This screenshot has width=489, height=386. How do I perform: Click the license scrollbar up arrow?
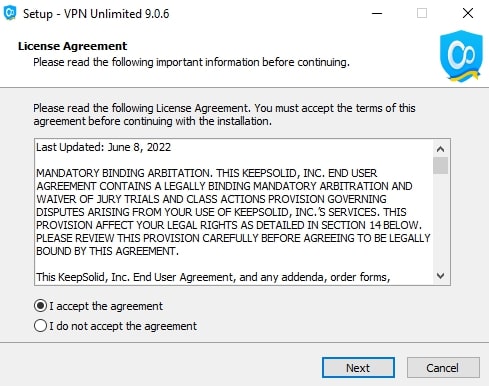coord(440,149)
